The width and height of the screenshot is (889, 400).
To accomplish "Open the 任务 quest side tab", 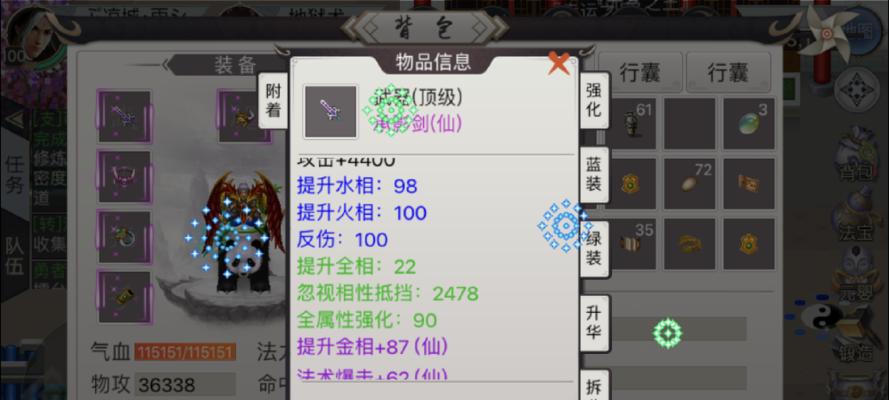I will (15, 175).
